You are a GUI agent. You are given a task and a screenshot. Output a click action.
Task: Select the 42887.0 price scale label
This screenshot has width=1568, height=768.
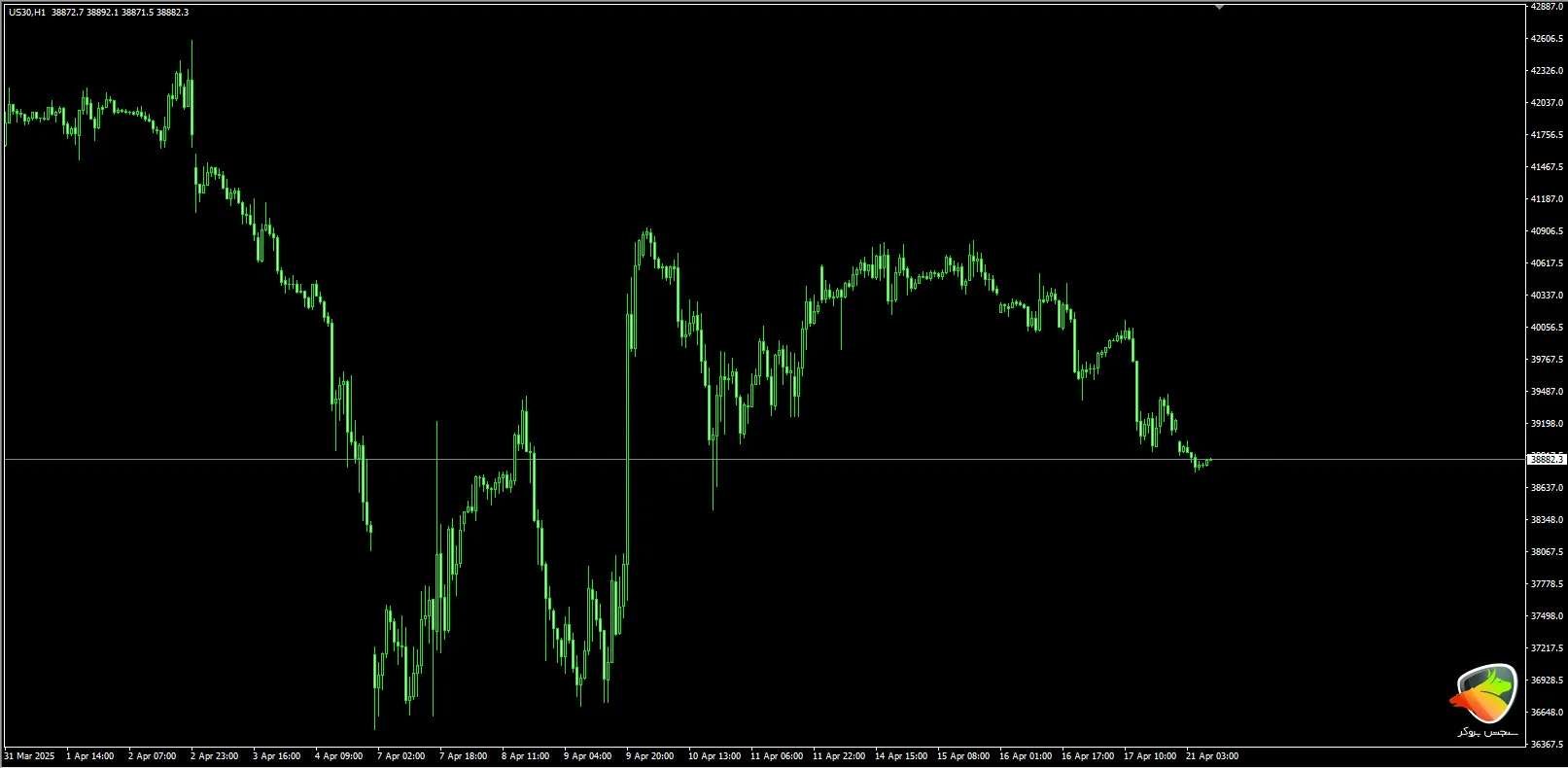(x=1547, y=7)
